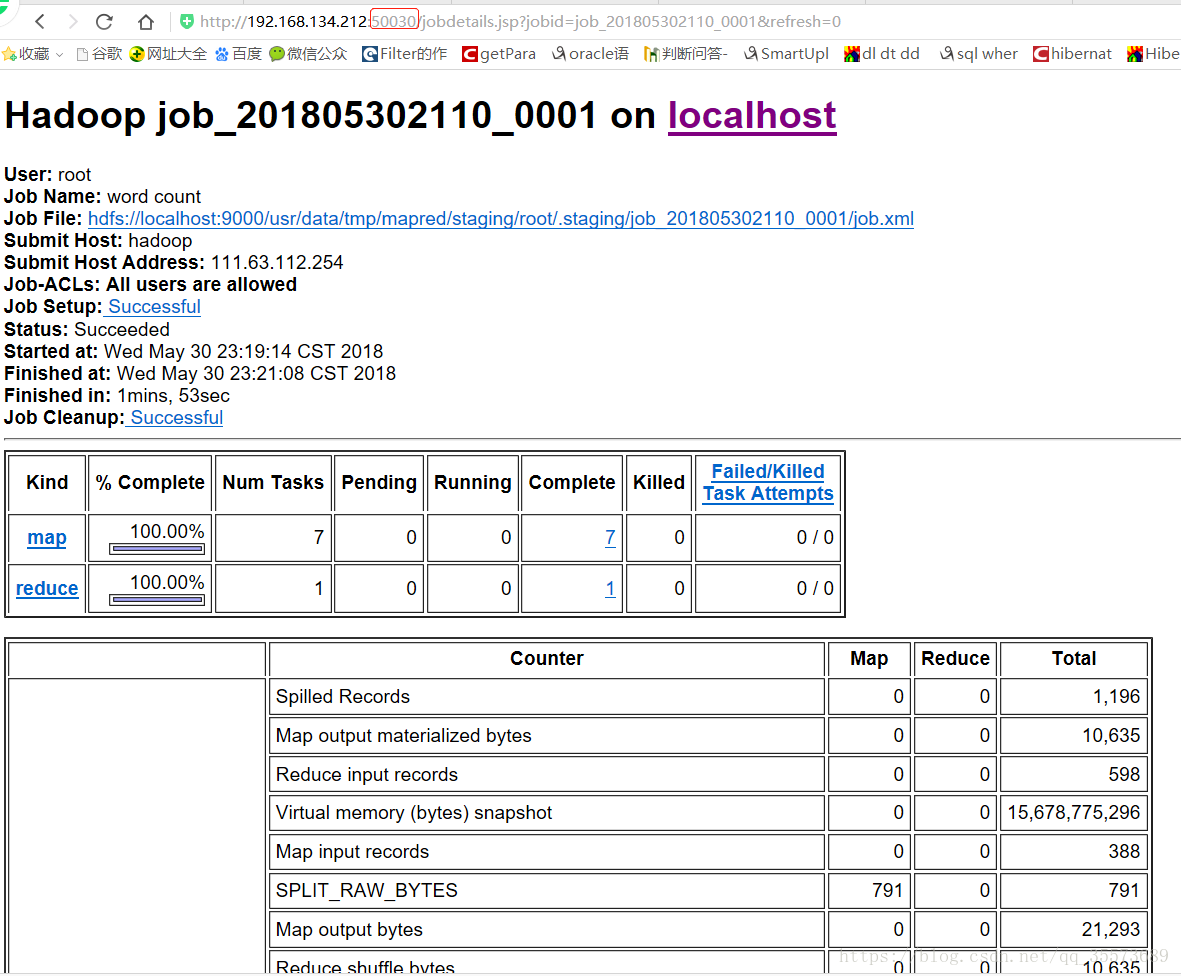Click the browser back arrow

point(40,22)
